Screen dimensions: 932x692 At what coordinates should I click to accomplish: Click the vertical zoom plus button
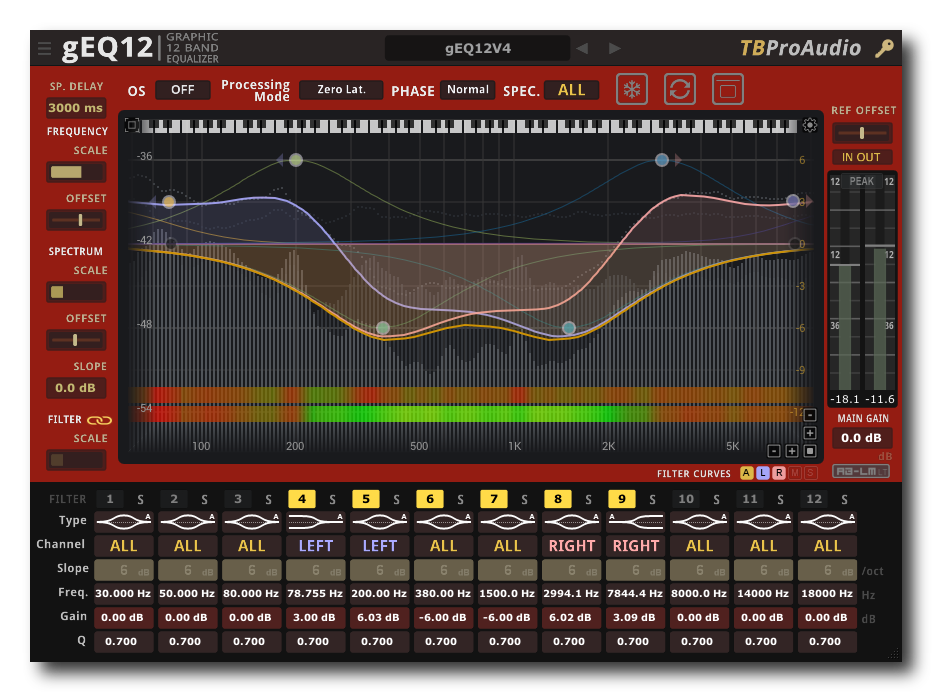(x=810, y=433)
